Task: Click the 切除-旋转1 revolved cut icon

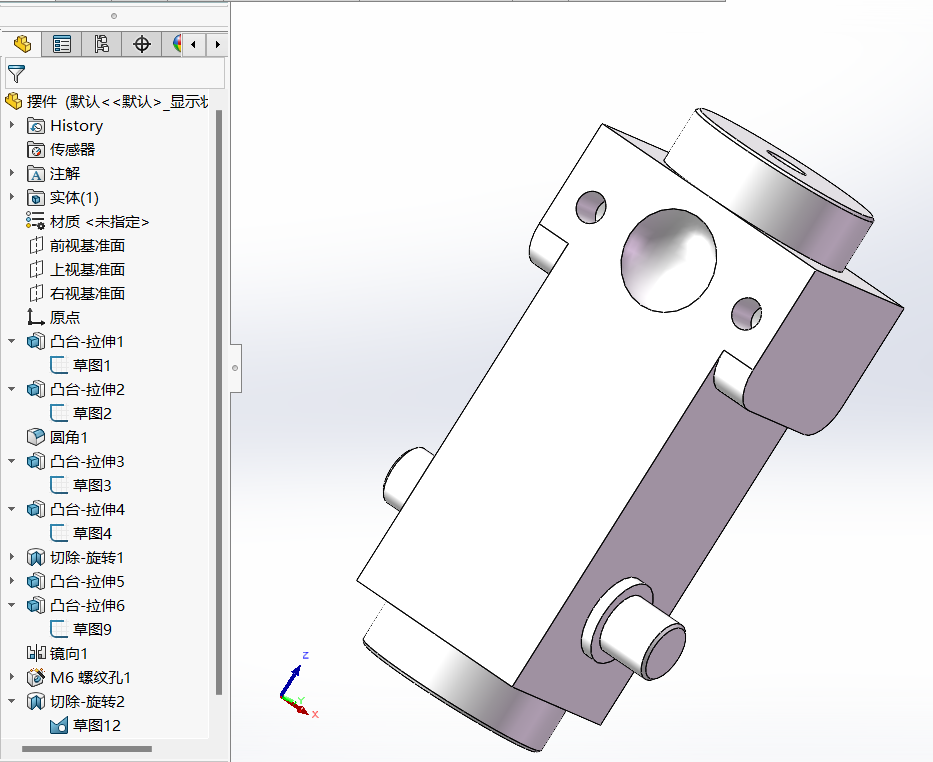Action: pyautogui.click(x=36, y=557)
